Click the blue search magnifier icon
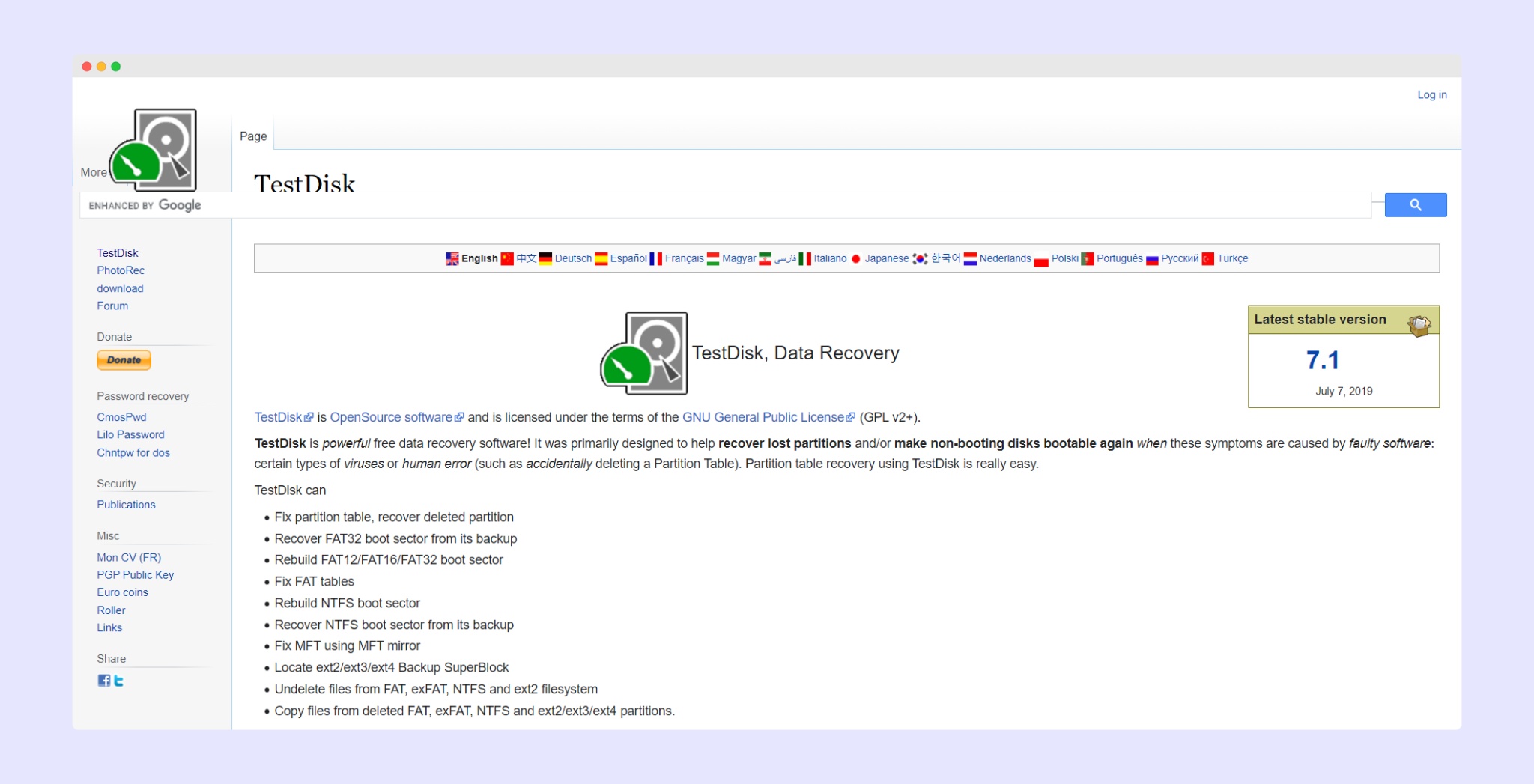The image size is (1534, 784). point(1415,204)
